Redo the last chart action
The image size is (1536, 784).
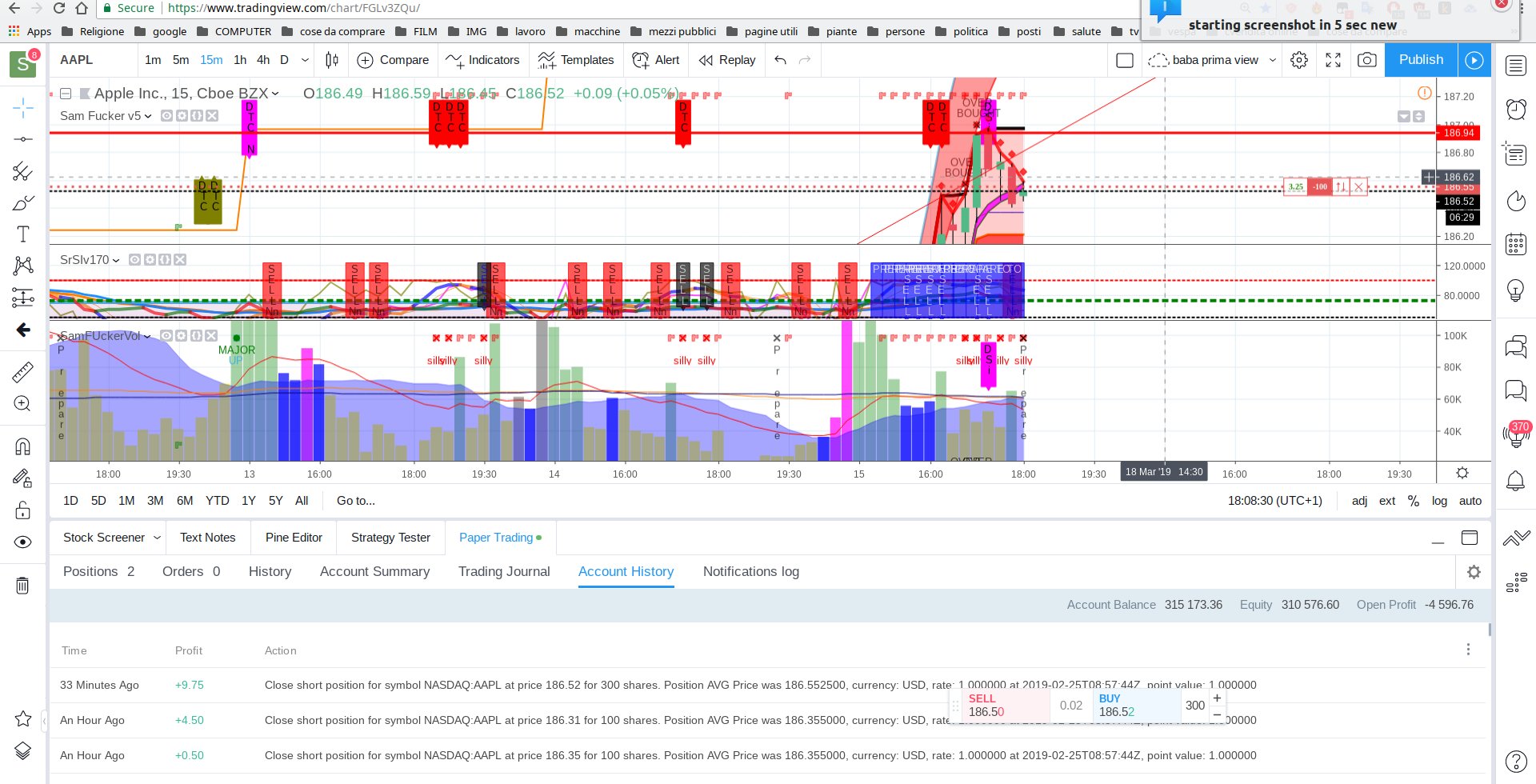(x=805, y=60)
